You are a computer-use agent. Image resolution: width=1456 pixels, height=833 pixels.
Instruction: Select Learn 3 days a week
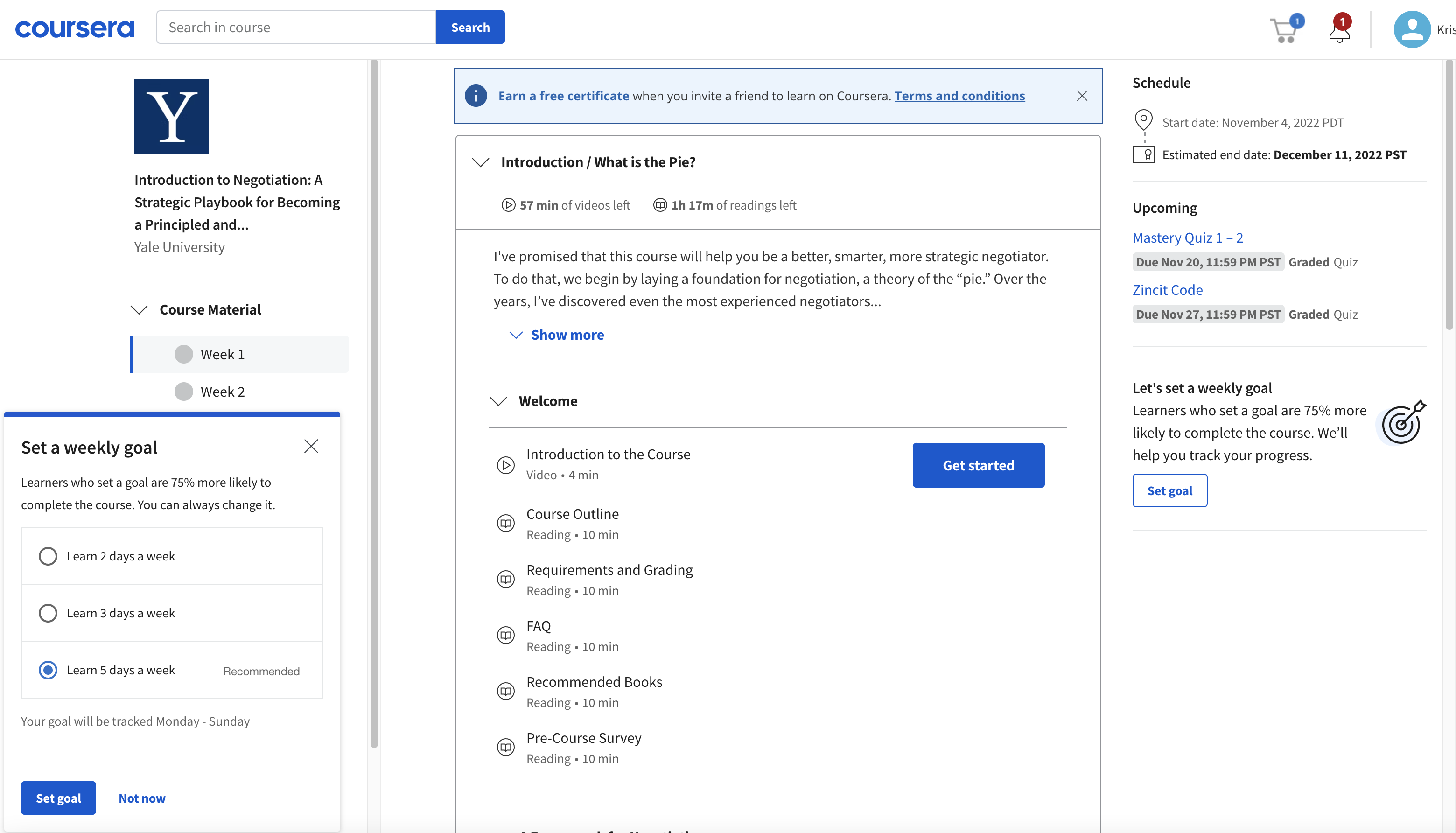(48, 613)
